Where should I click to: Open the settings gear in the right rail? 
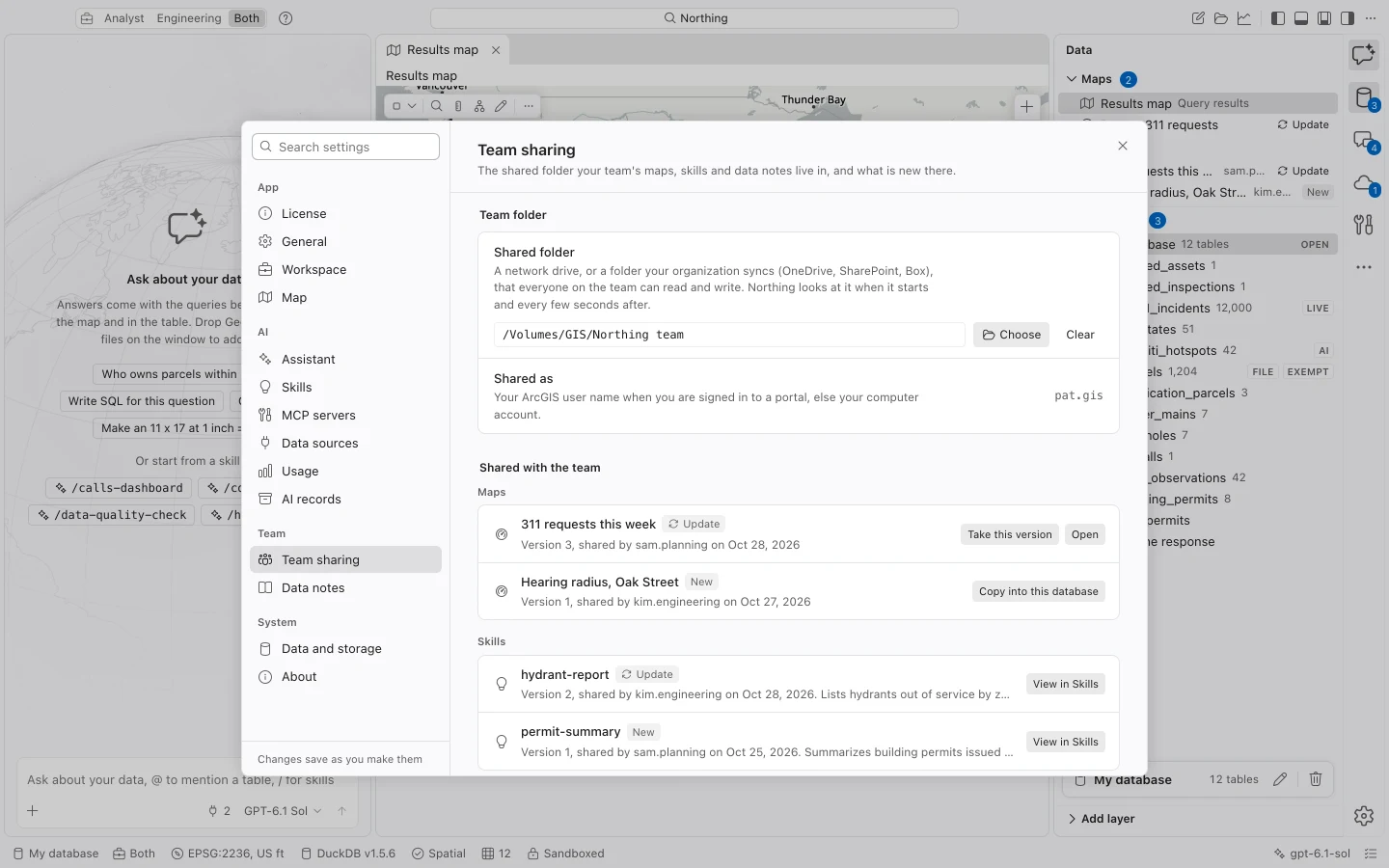point(1363,816)
